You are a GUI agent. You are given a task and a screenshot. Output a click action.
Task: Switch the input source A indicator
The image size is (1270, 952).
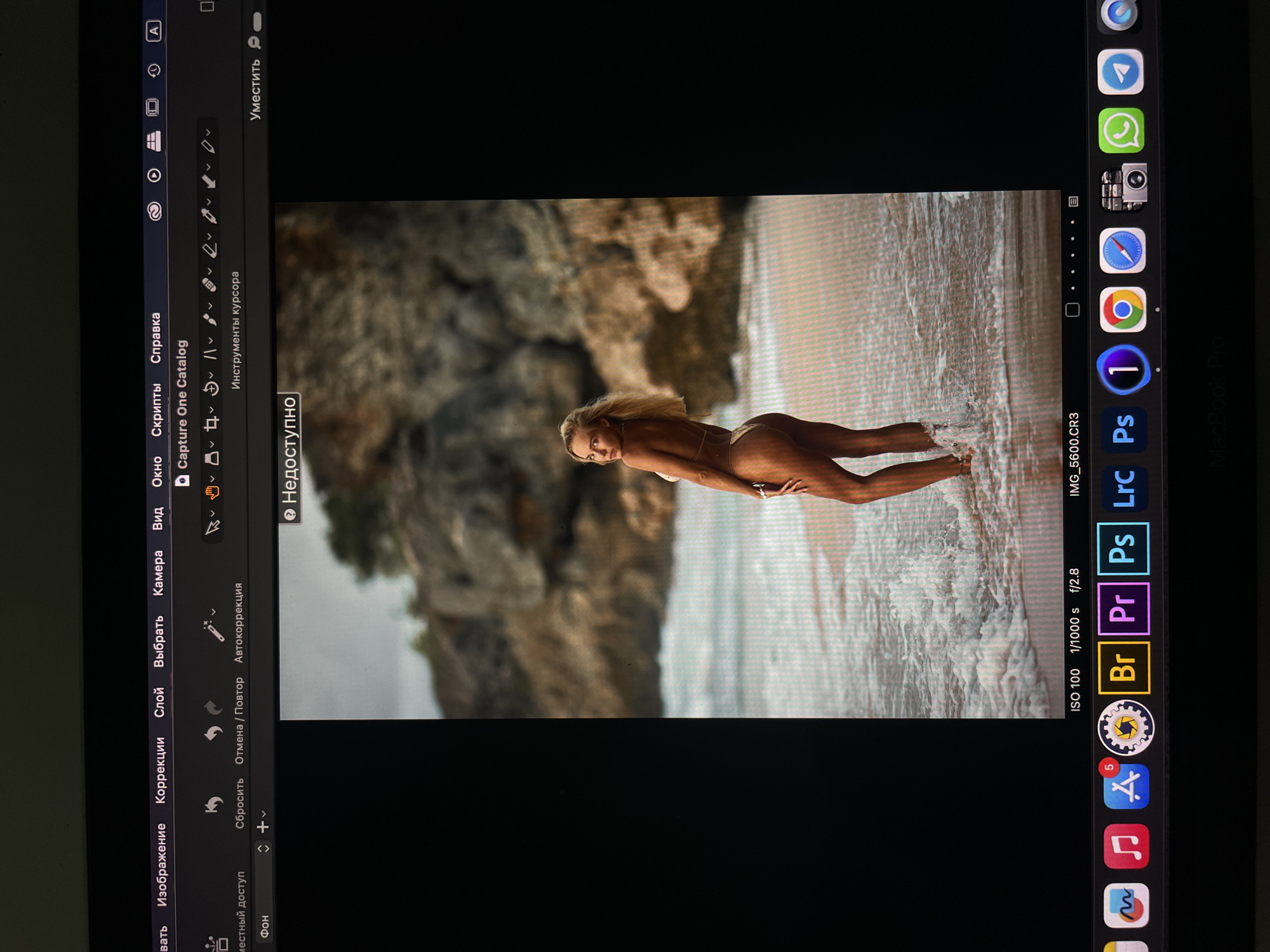coord(153,30)
